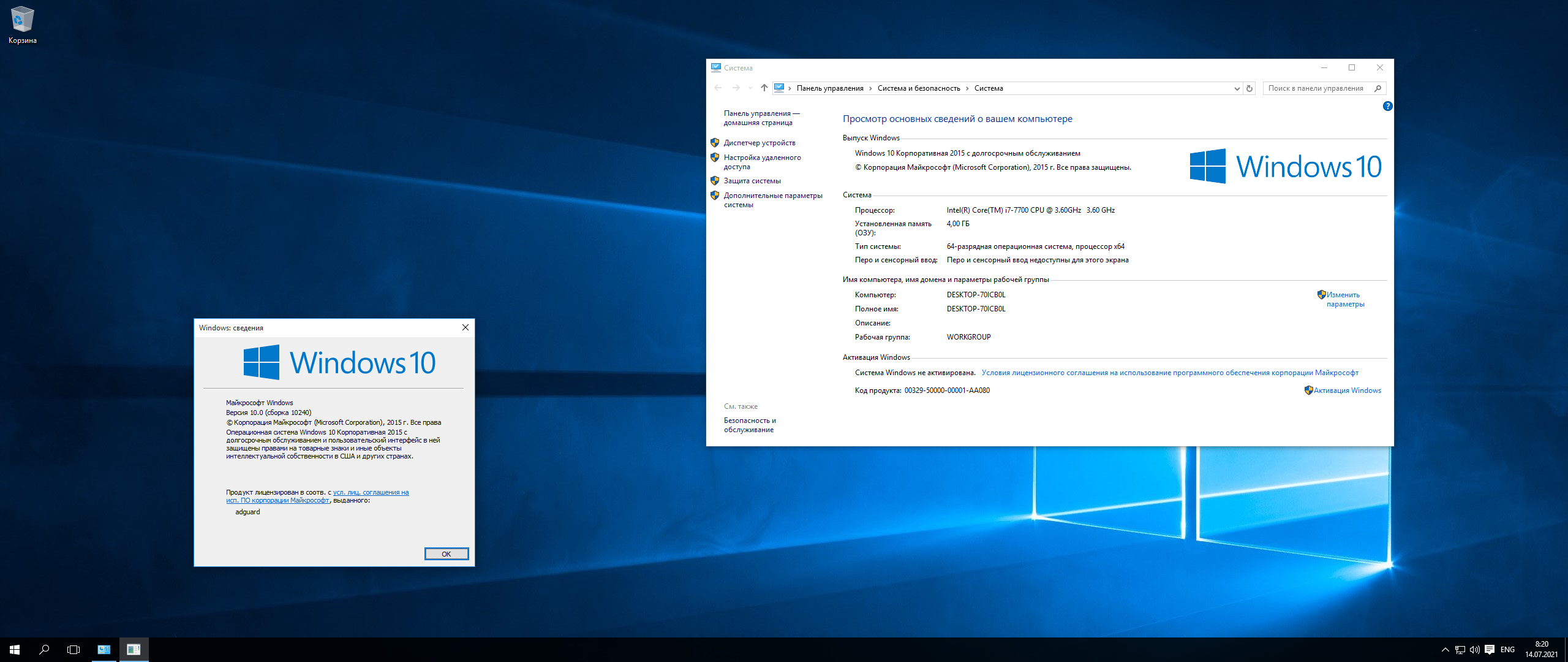Open Task View on the taskbar
Viewport: 1568px width, 662px height.
(x=73, y=650)
